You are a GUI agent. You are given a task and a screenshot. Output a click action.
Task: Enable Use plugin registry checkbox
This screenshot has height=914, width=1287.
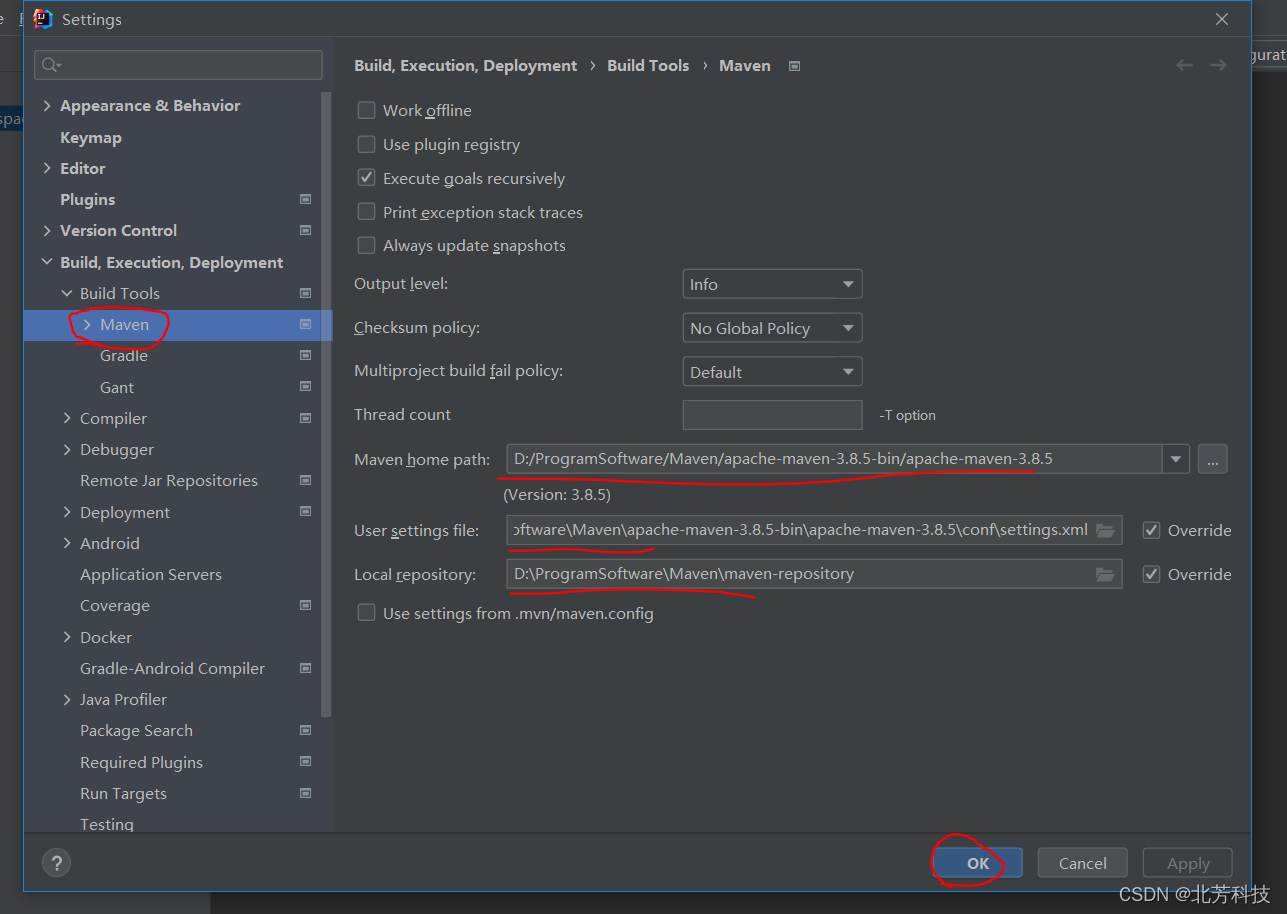pyautogui.click(x=367, y=144)
